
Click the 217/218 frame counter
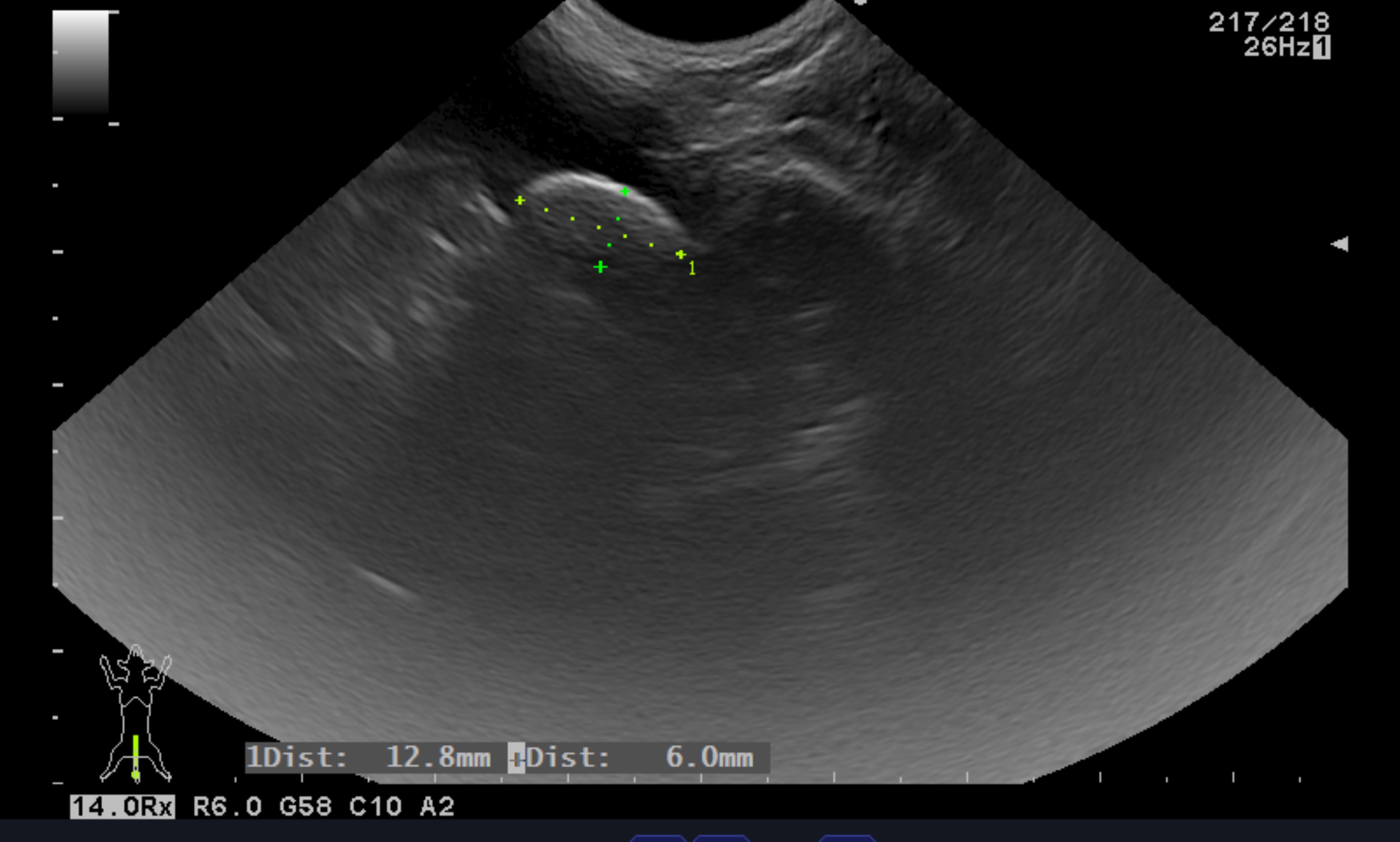pos(1268,22)
